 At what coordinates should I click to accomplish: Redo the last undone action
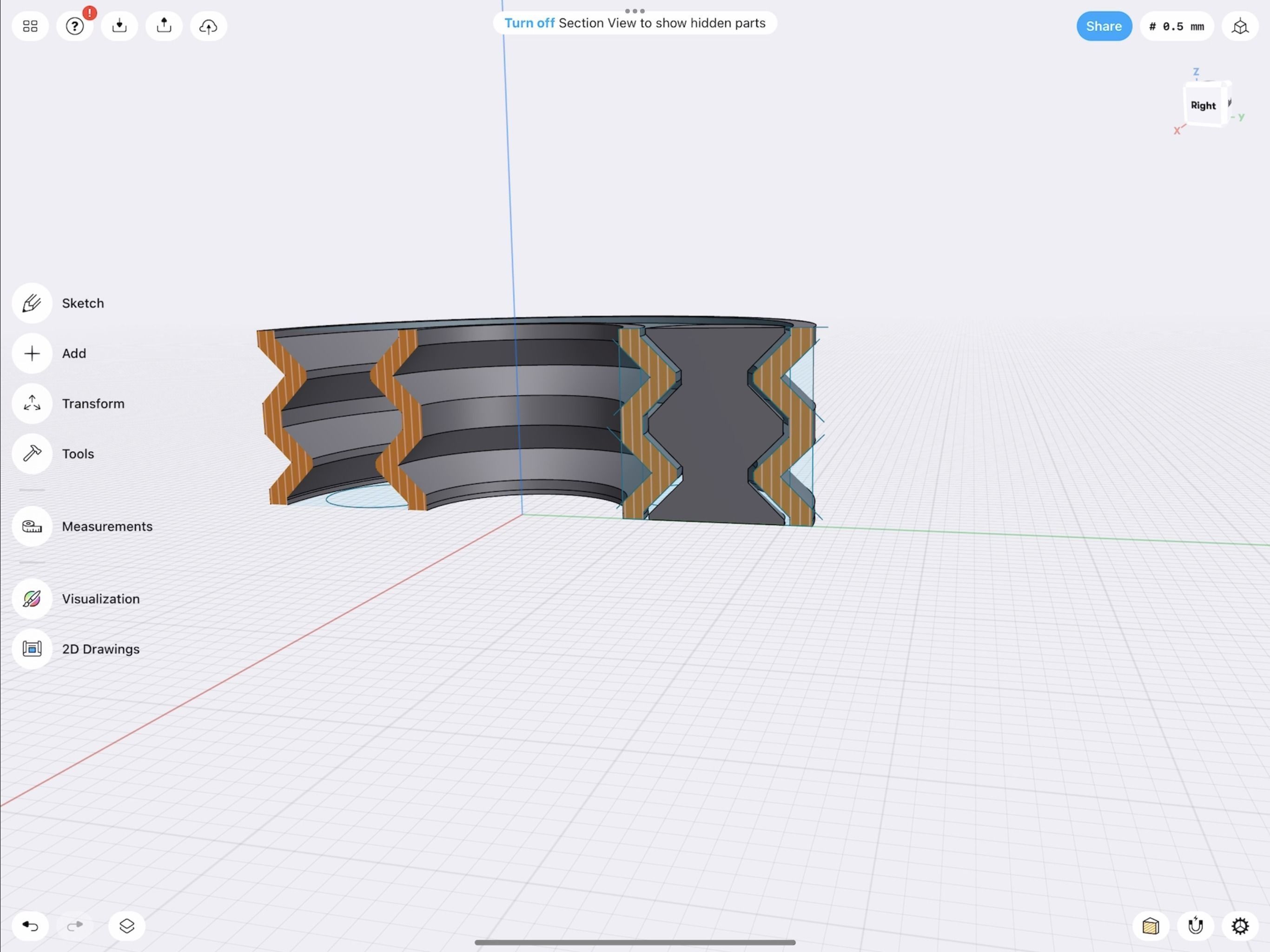(x=75, y=926)
